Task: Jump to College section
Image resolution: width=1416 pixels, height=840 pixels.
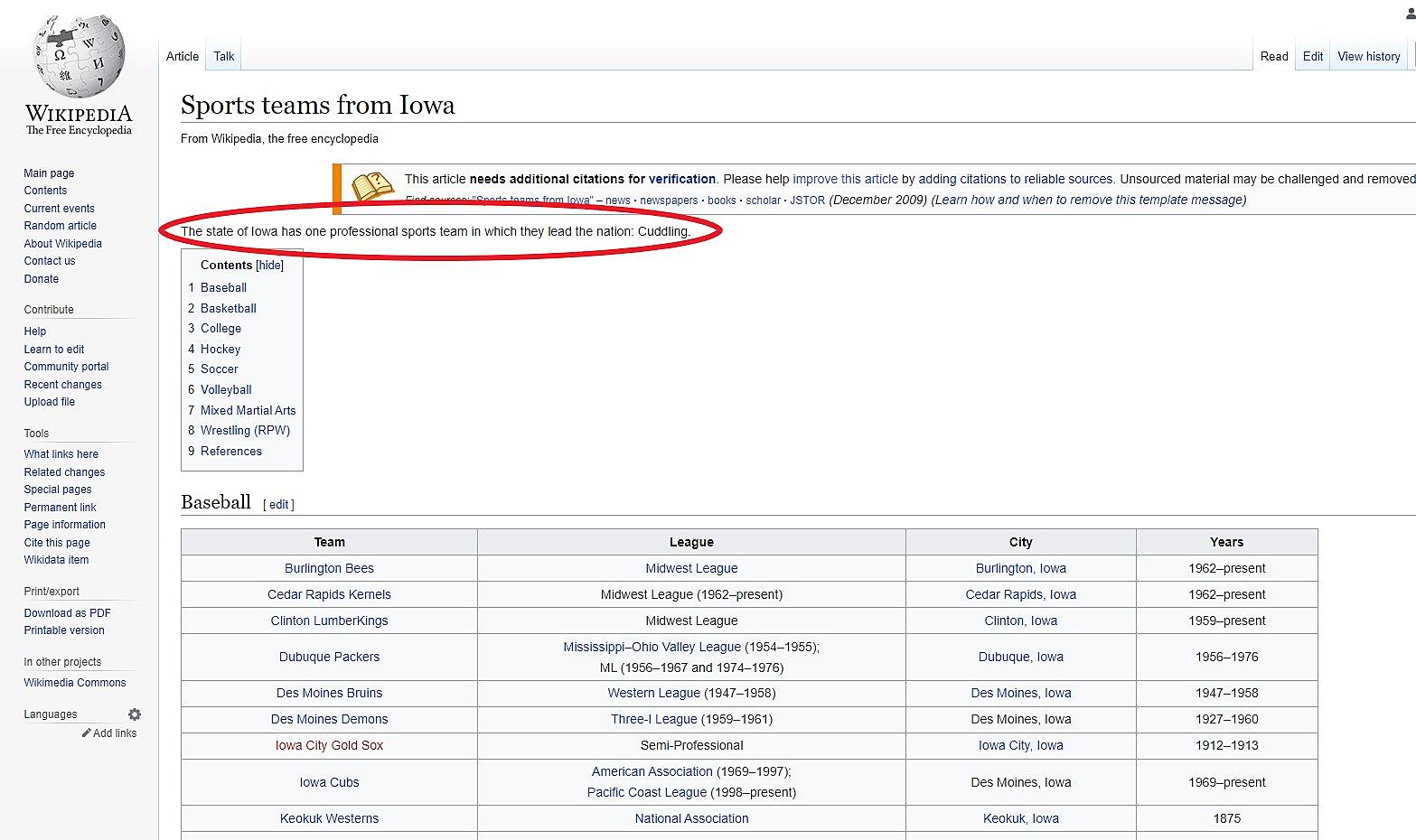Action: [x=220, y=329]
